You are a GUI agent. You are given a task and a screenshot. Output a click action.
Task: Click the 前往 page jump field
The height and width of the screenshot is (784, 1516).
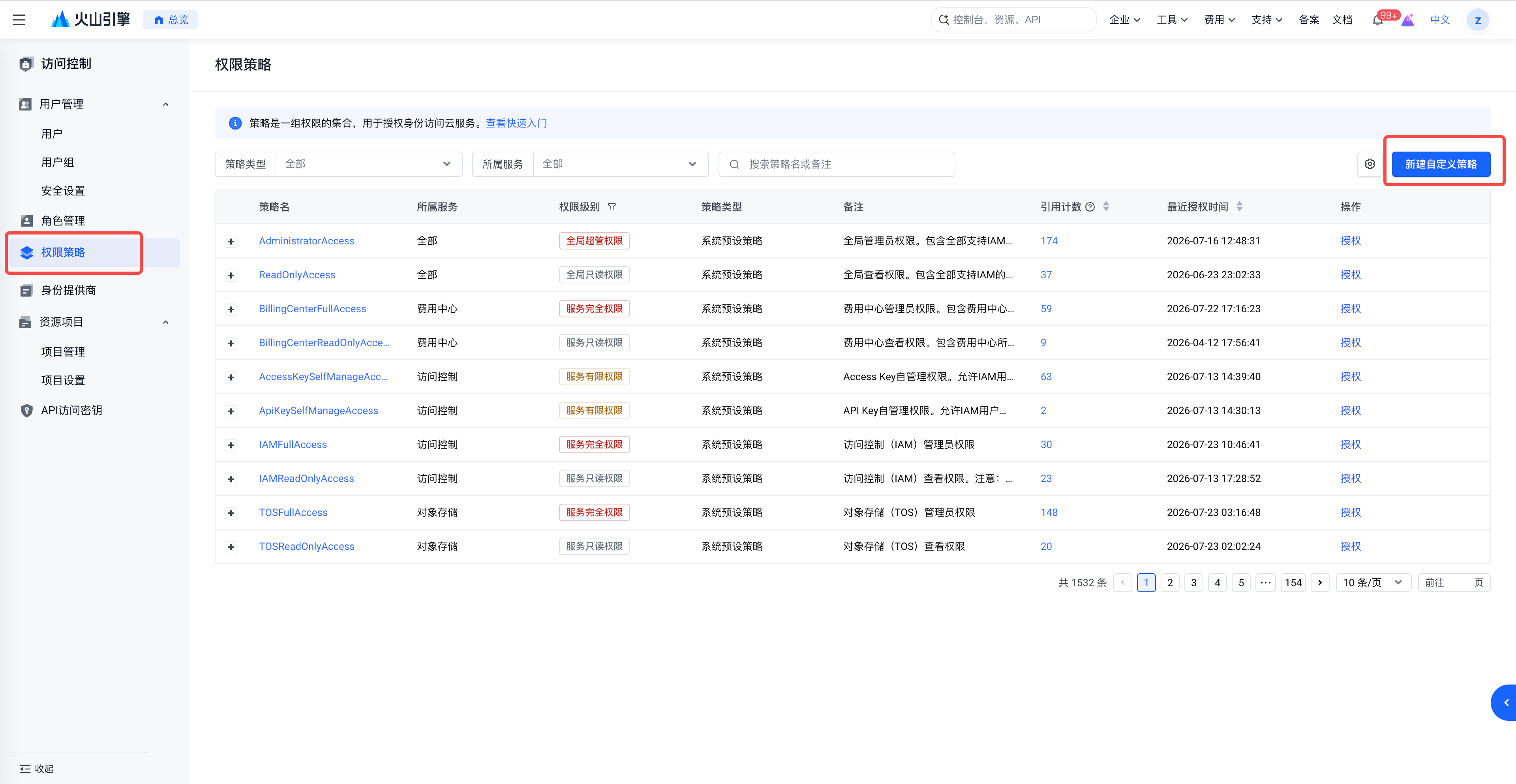point(1454,583)
